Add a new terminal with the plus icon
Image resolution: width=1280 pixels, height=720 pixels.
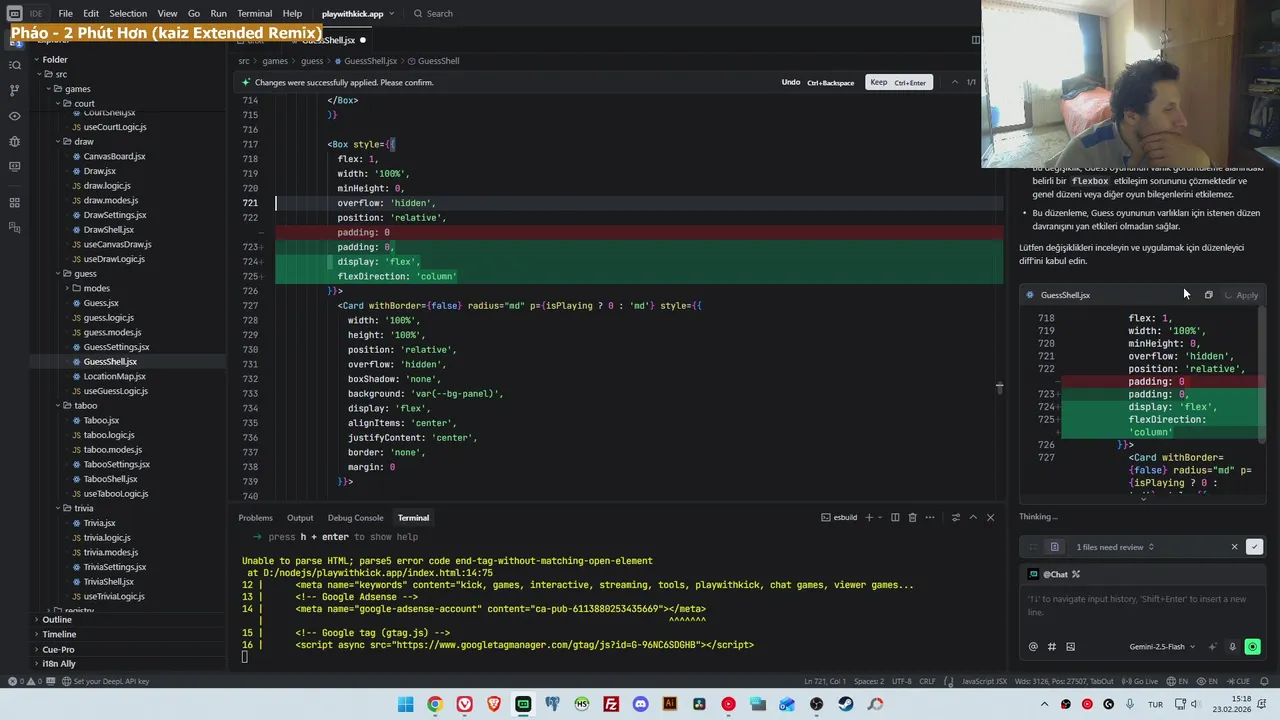click(868, 517)
